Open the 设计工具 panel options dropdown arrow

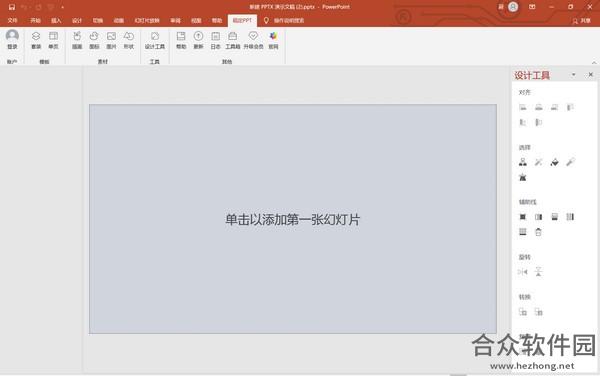pyautogui.click(x=574, y=75)
